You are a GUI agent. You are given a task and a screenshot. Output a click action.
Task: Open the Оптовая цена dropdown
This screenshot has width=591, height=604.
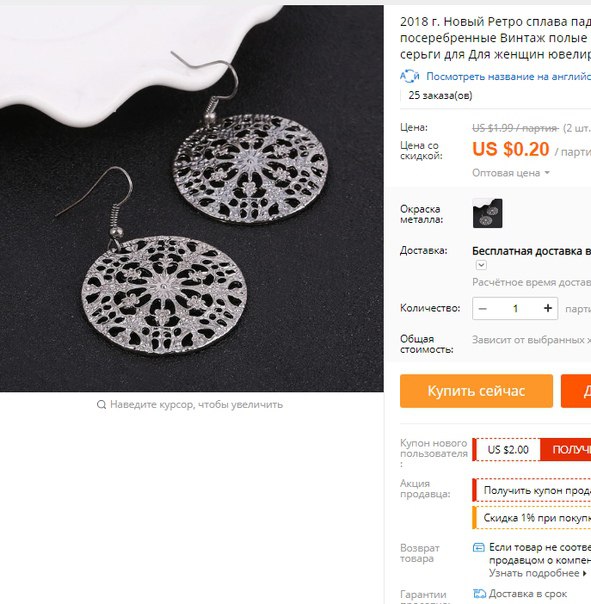[511, 173]
